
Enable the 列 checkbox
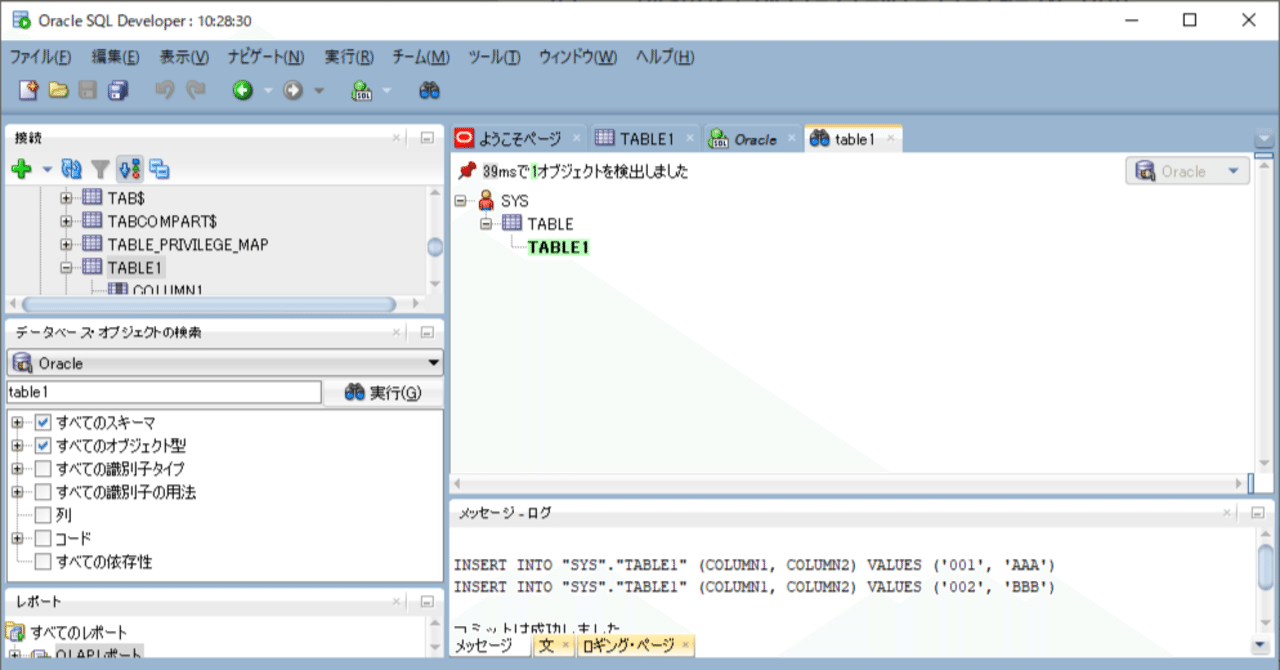pyautogui.click(x=44, y=515)
